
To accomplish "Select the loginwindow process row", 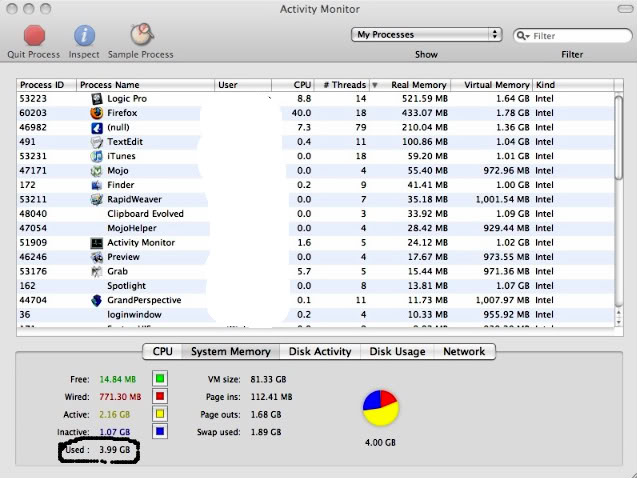I will click(x=315, y=315).
